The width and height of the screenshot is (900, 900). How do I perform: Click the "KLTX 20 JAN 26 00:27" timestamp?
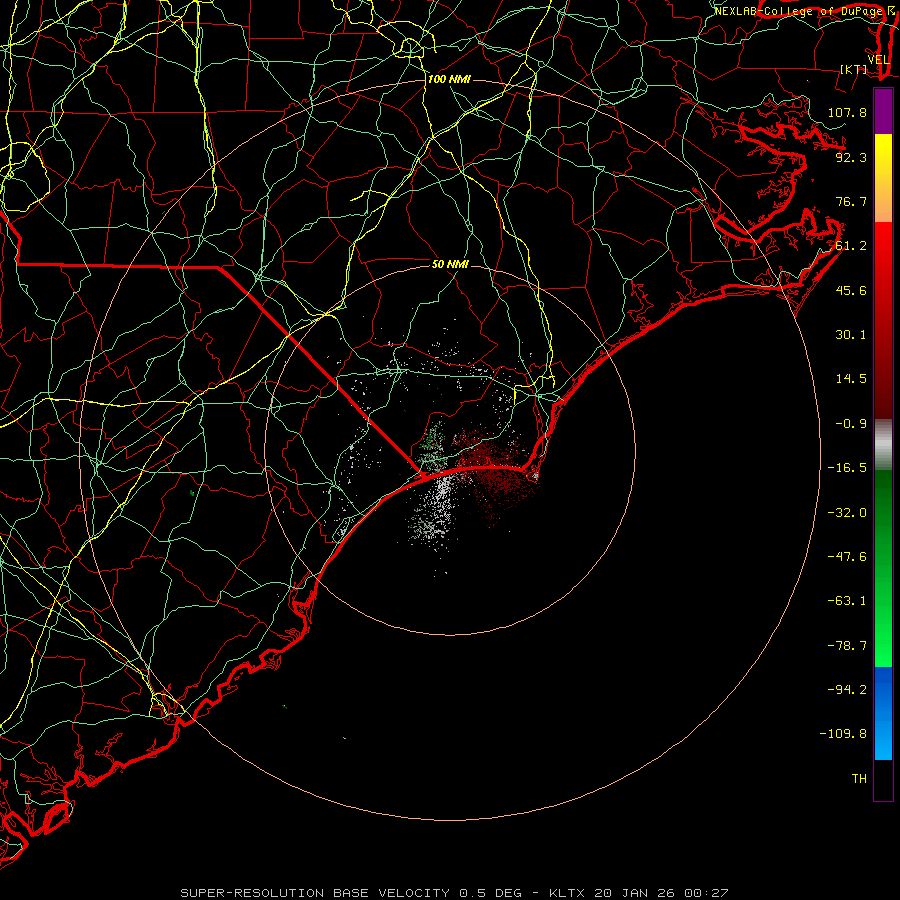coord(639,893)
